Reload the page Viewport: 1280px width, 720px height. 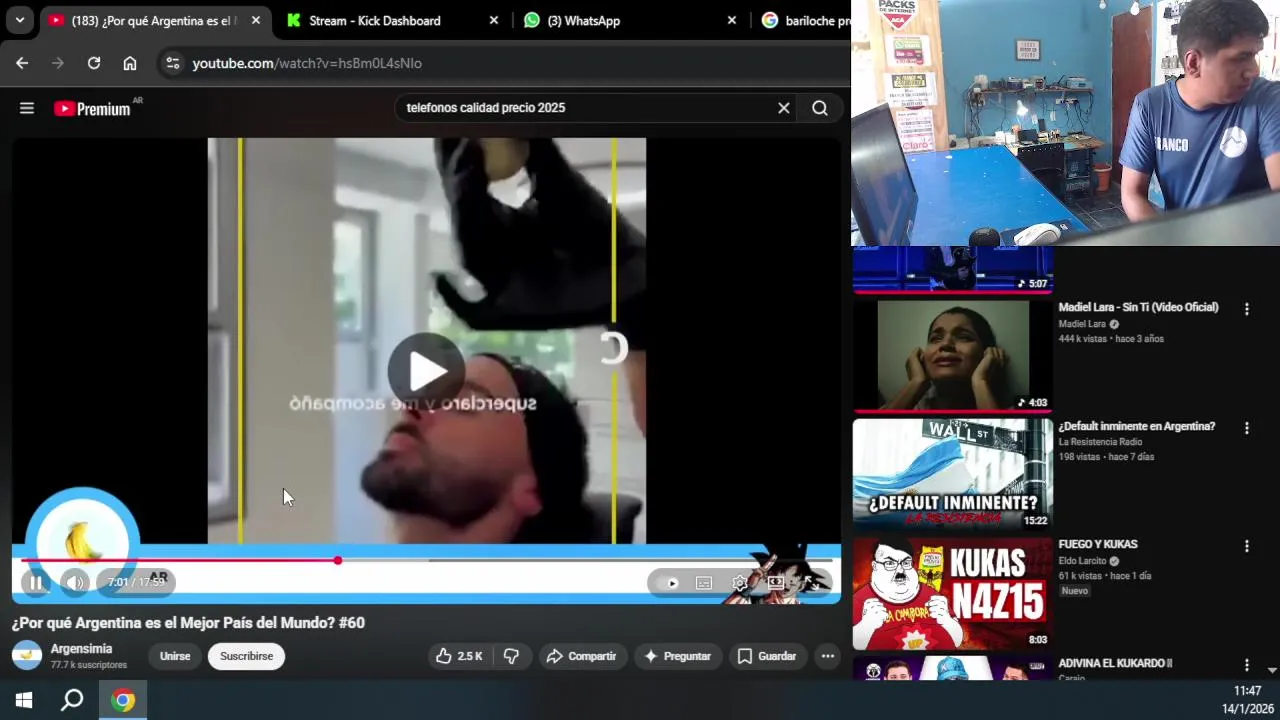tap(94, 63)
